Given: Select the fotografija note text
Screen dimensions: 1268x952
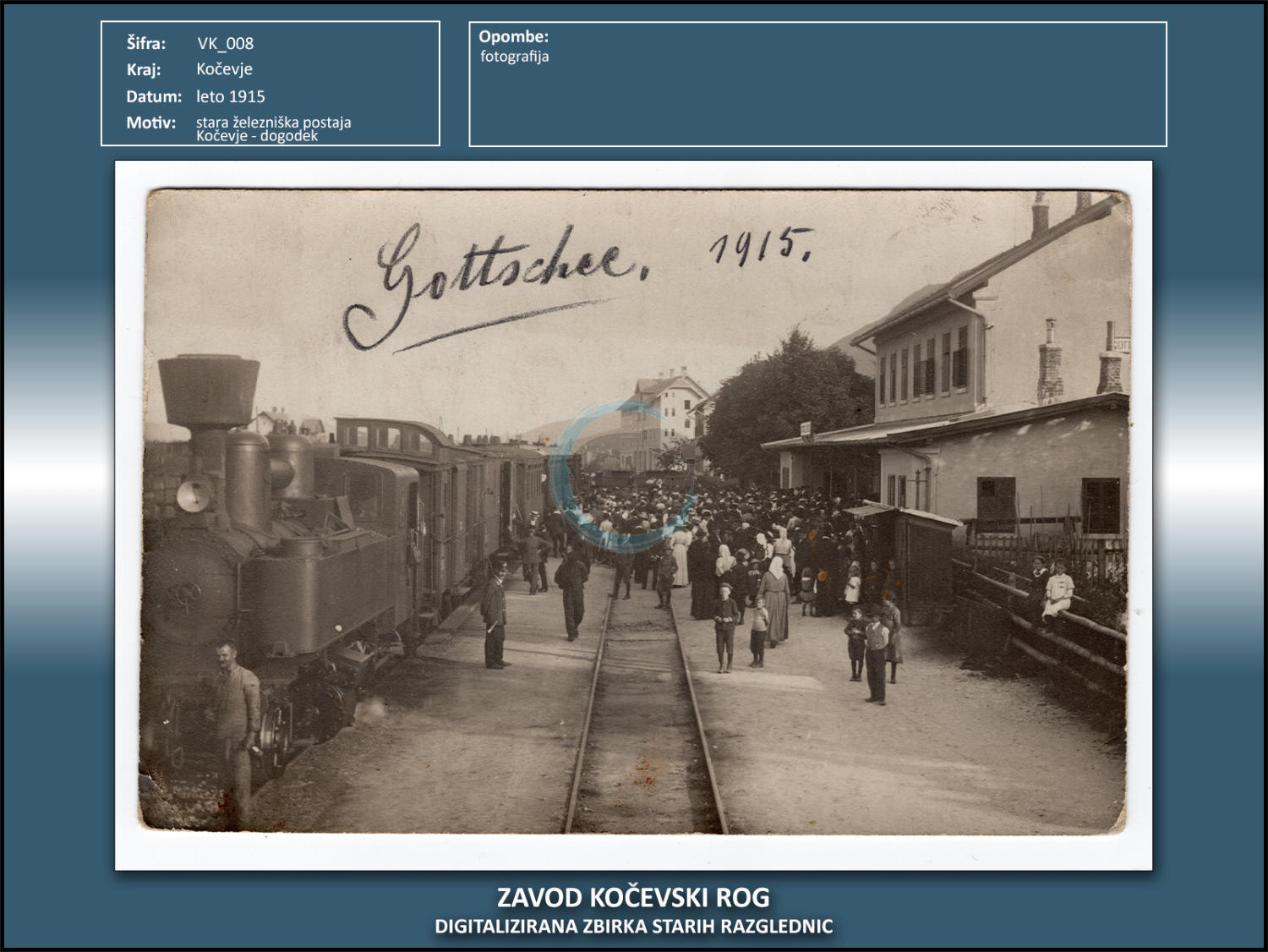Looking at the screenshot, I should (514, 57).
